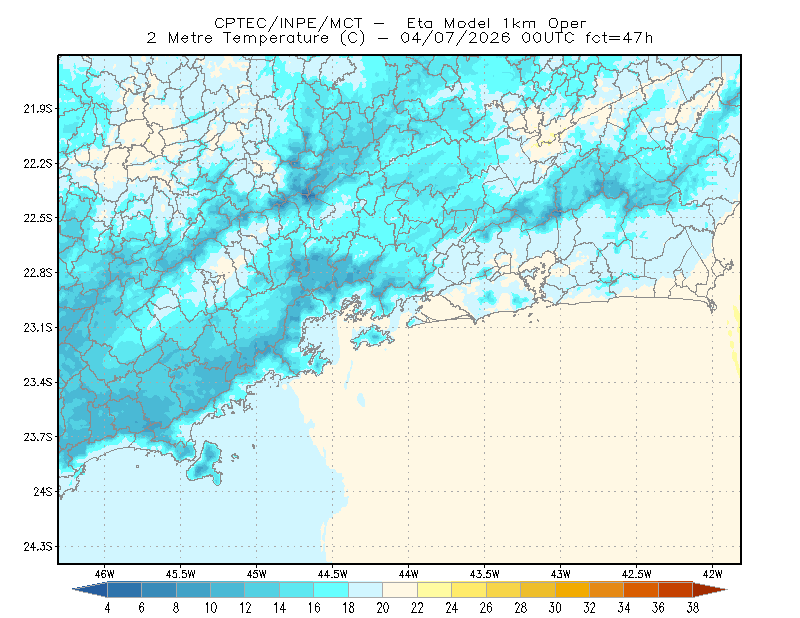Click the pale blue legend swatch between 18 and 20
This screenshot has width=800, height=618.
point(366,590)
